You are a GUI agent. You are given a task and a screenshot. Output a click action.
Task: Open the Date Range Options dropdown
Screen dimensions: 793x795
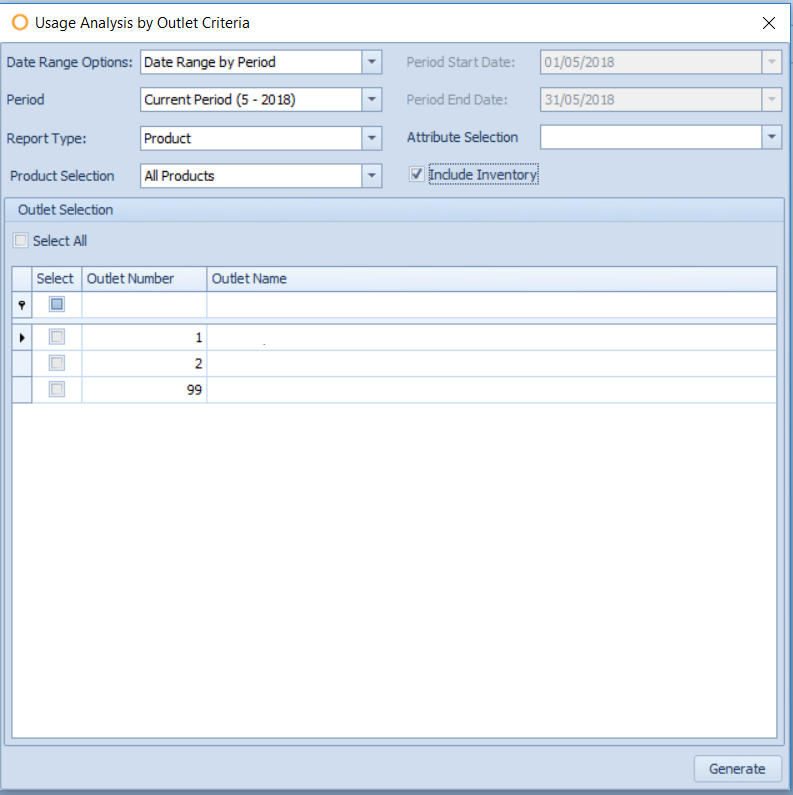pyautogui.click(x=372, y=62)
